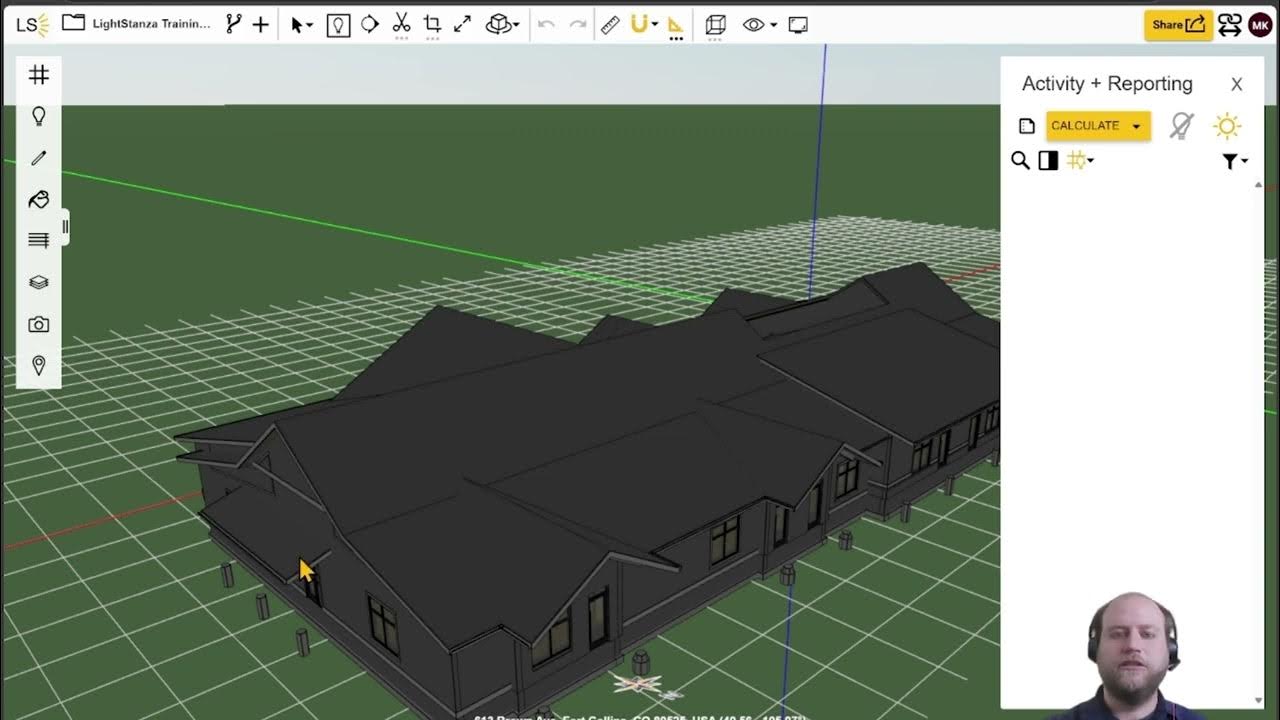Close the Activity + Reporting panel
The width and height of the screenshot is (1280, 720).
click(1236, 84)
